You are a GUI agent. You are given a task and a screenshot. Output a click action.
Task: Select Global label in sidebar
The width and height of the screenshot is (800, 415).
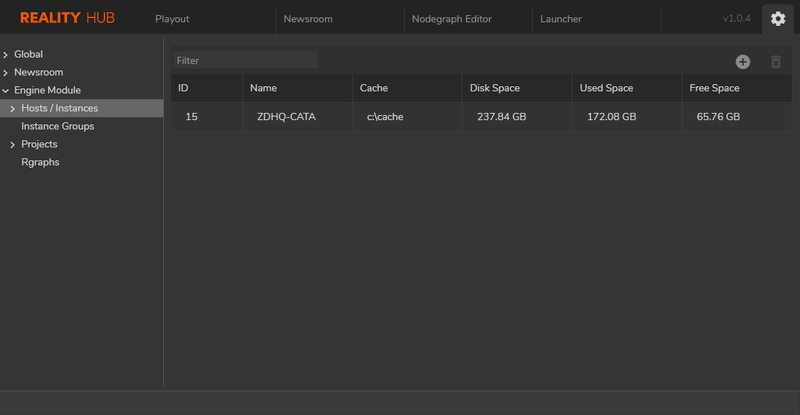pyautogui.click(x=29, y=54)
